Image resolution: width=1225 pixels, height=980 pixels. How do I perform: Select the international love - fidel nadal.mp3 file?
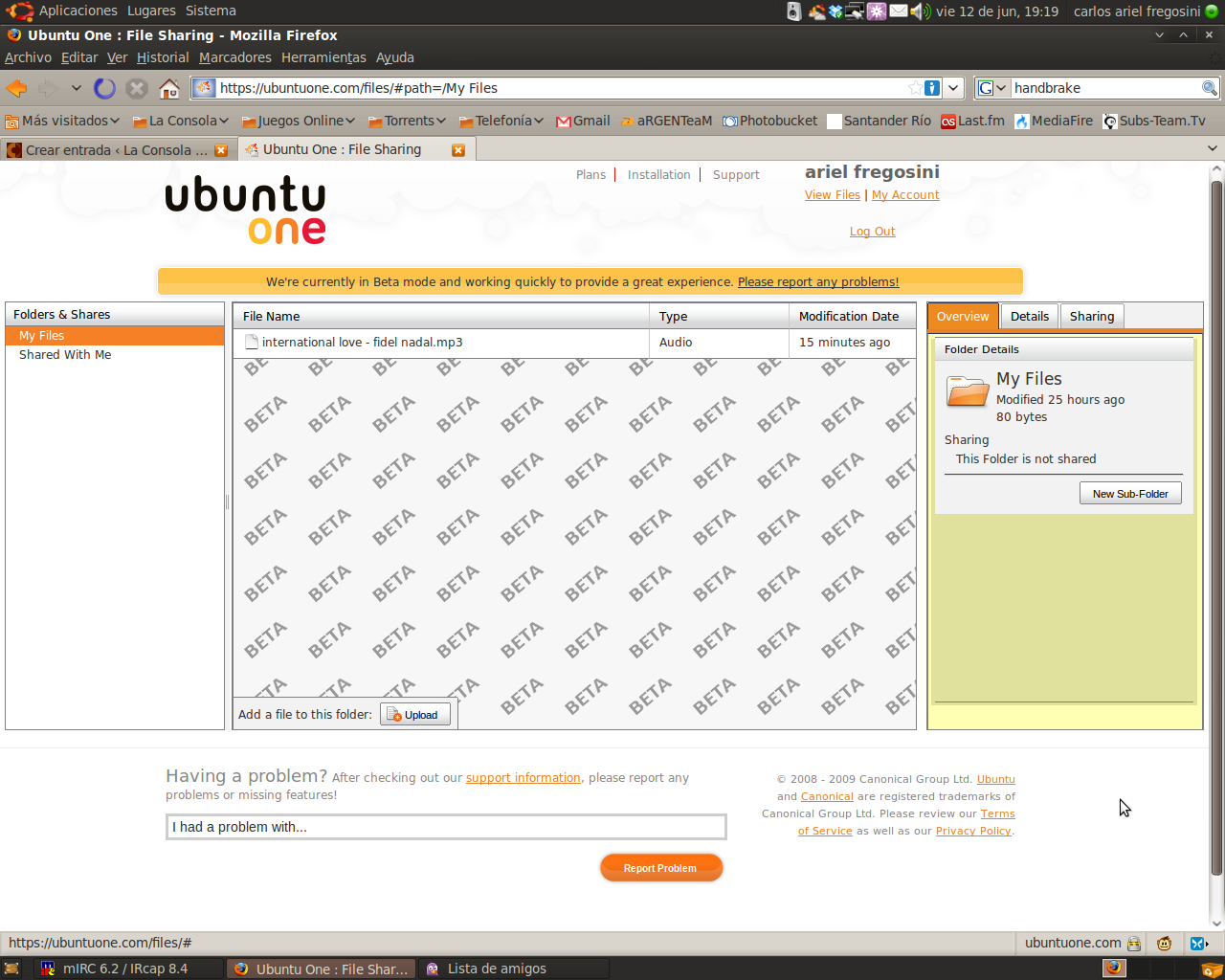click(x=574, y=343)
